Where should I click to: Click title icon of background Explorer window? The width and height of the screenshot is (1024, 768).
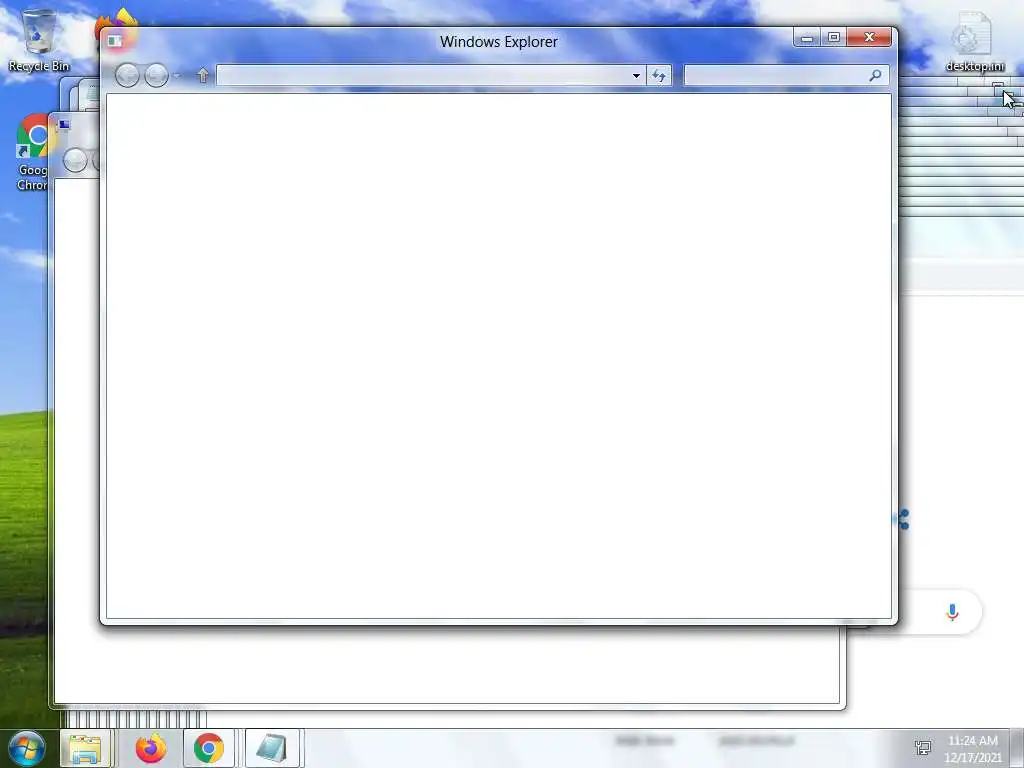click(x=64, y=125)
